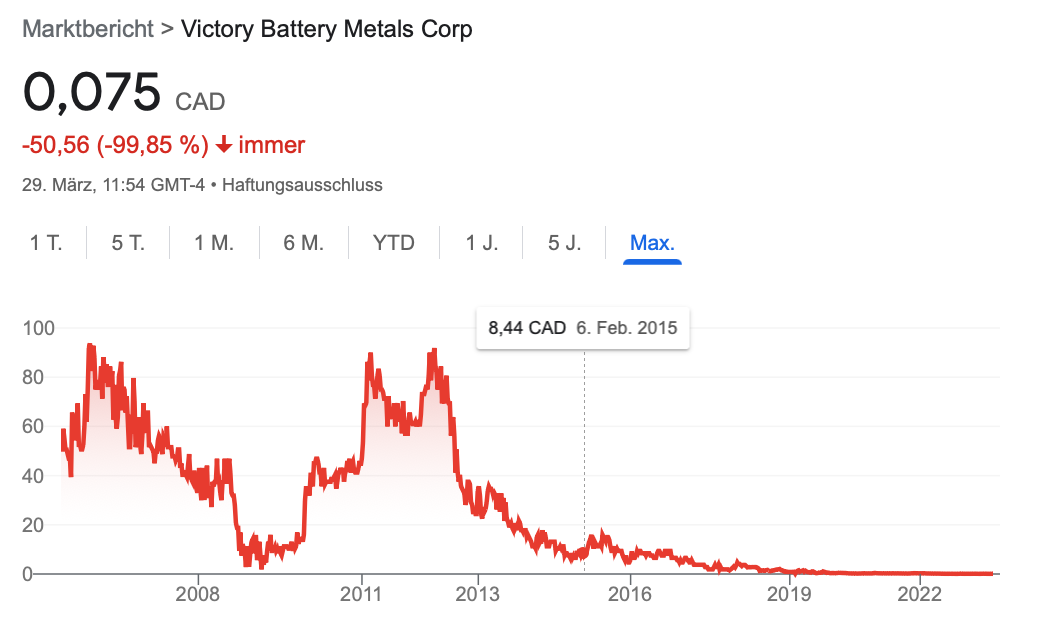Click the Victory Battery Metals Corp title

click(x=326, y=29)
